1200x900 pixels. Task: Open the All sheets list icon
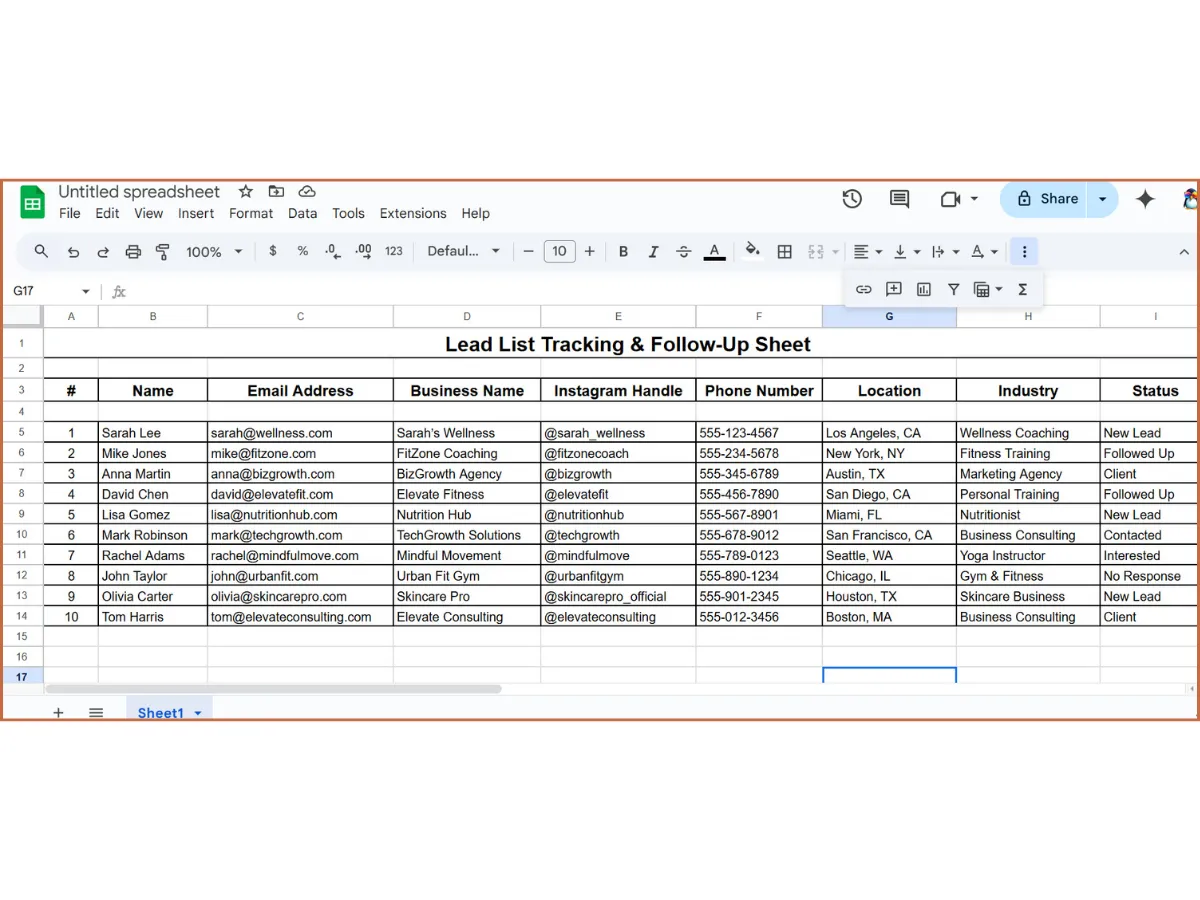(96, 712)
